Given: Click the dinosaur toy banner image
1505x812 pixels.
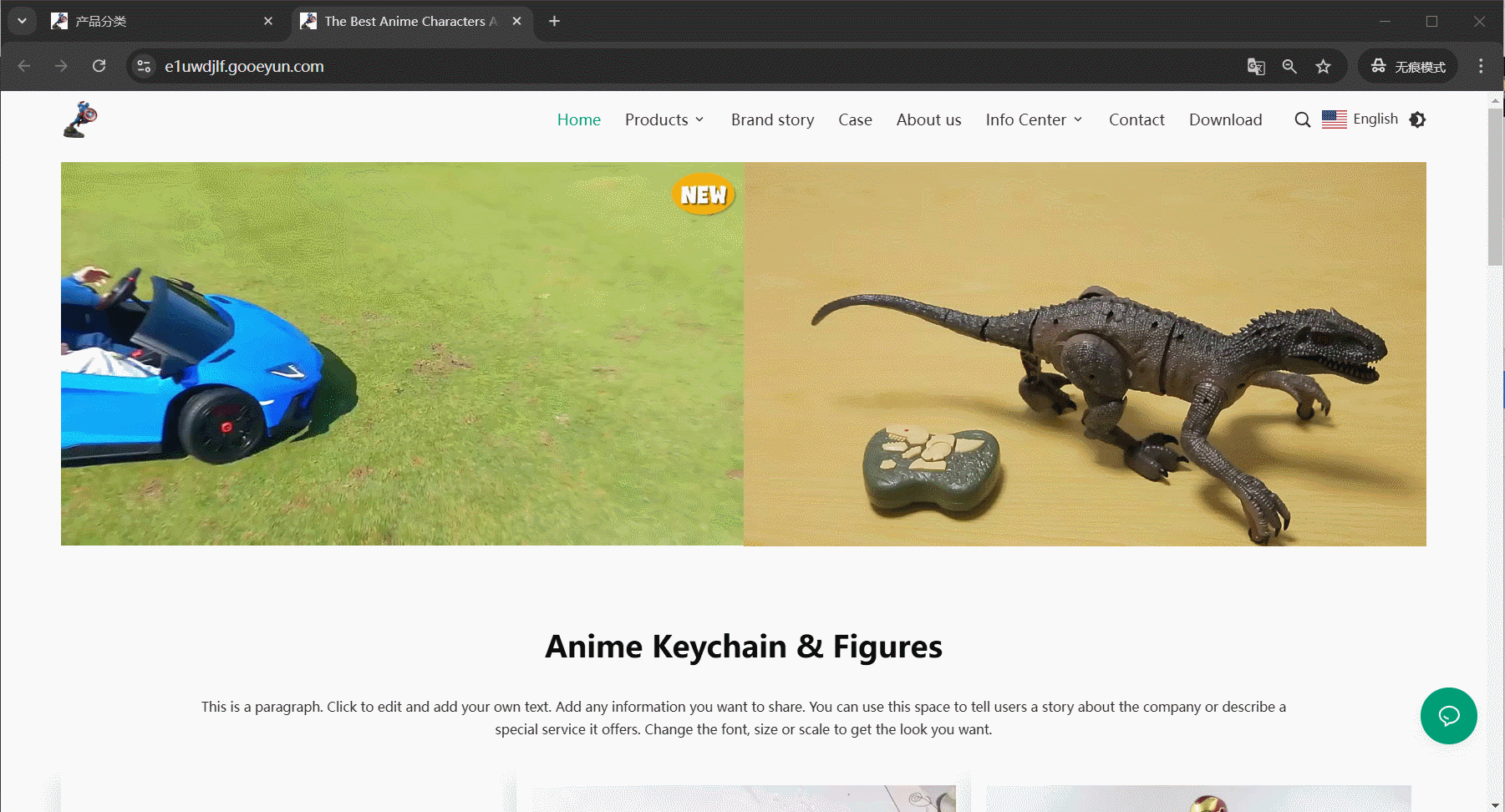Looking at the screenshot, I should [1085, 353].
